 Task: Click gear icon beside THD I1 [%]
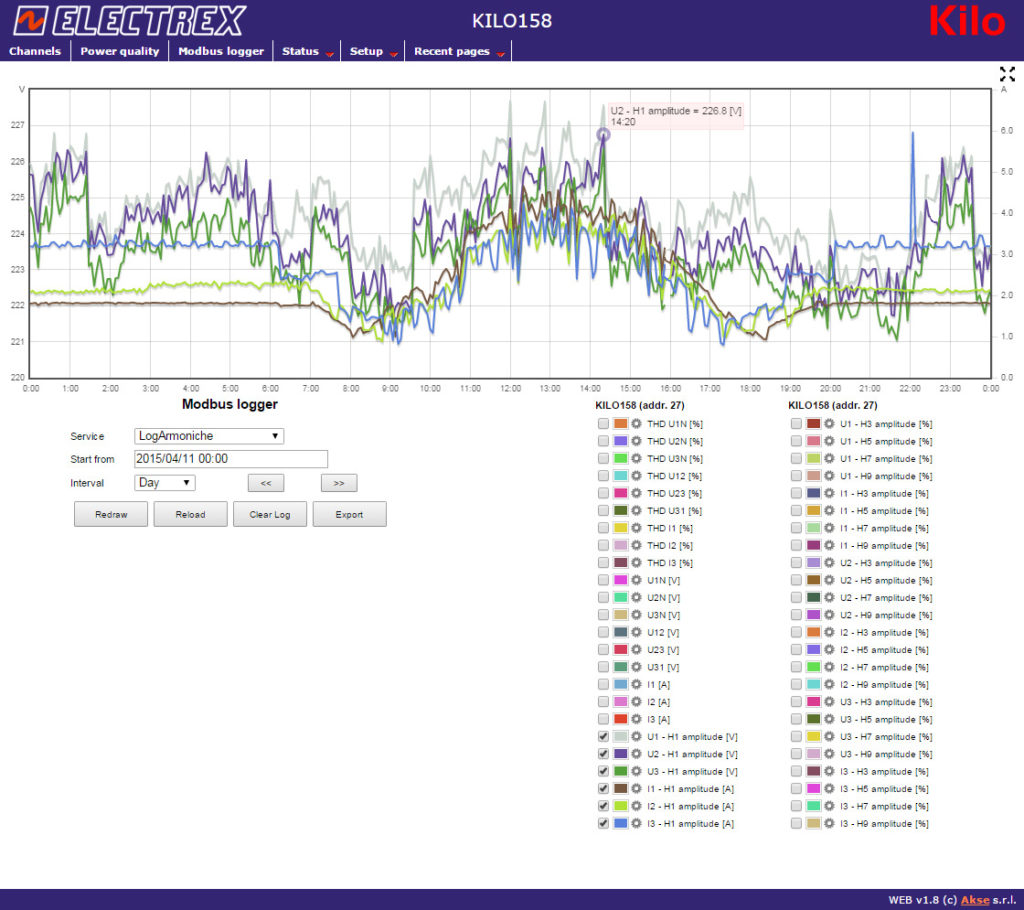(x=636, y=528)
